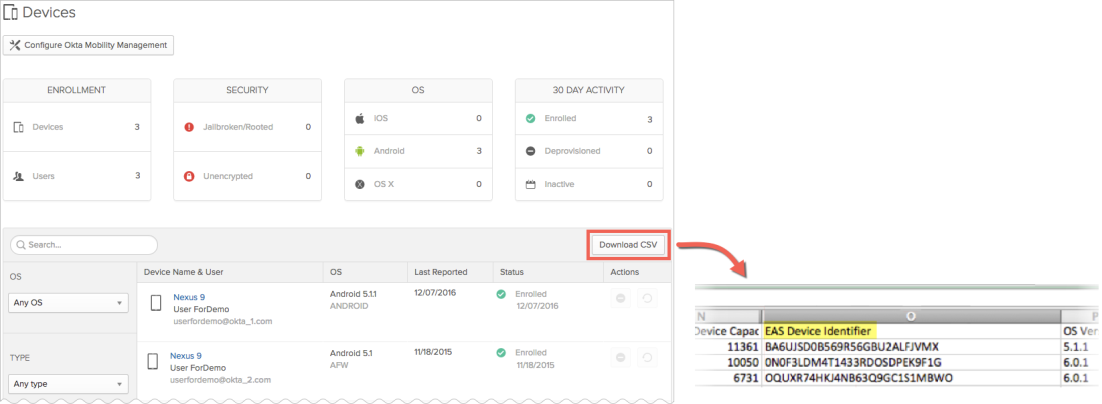Click the Download CSV button
This screenshot has height=404, width=1102.
[628, 245]
